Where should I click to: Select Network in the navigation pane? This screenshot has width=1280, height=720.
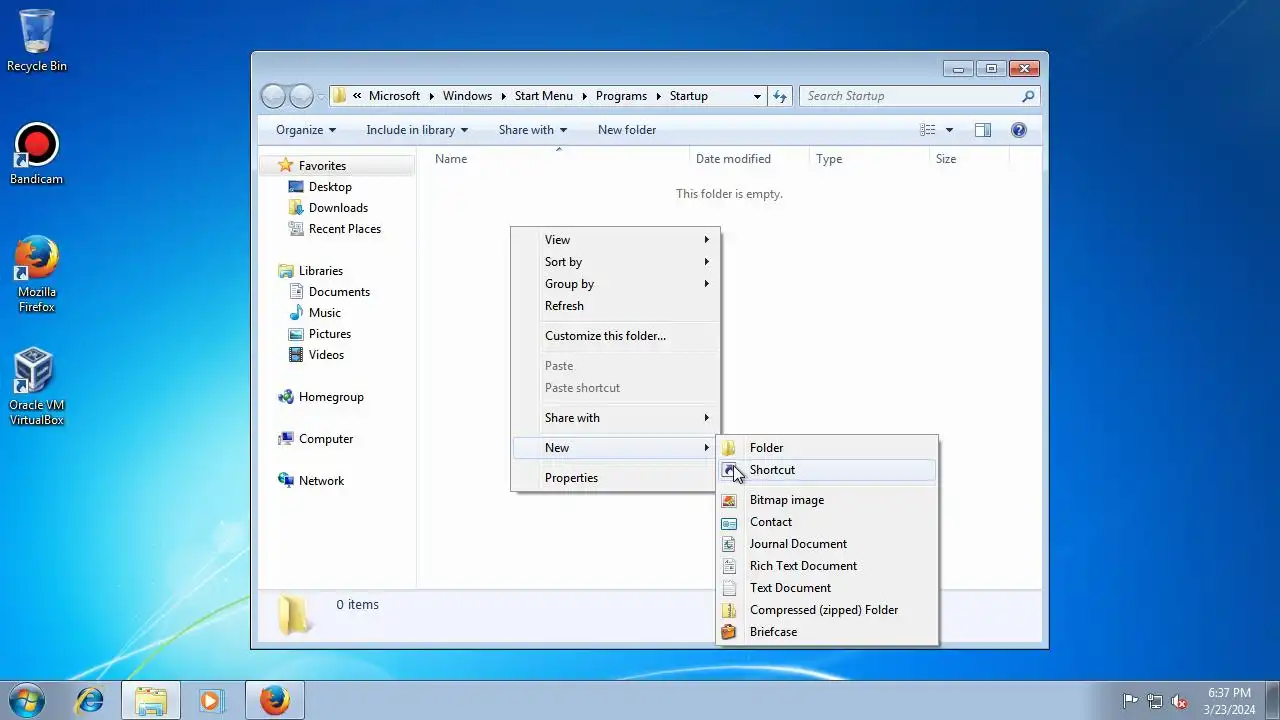(x=321, y=481)
